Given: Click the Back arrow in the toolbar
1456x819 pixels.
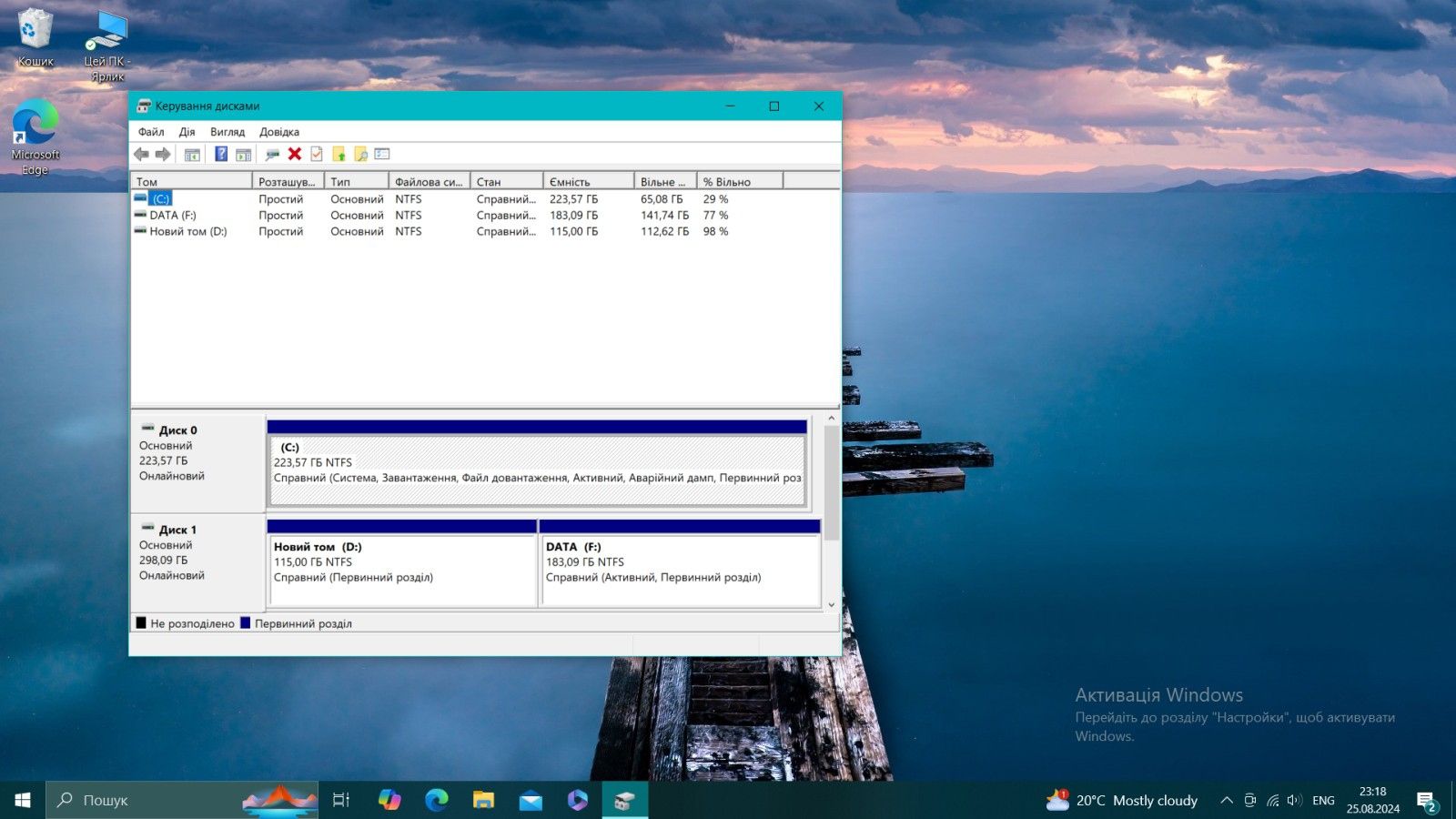Looking at the screenshot, I should (x=141, y=155).
